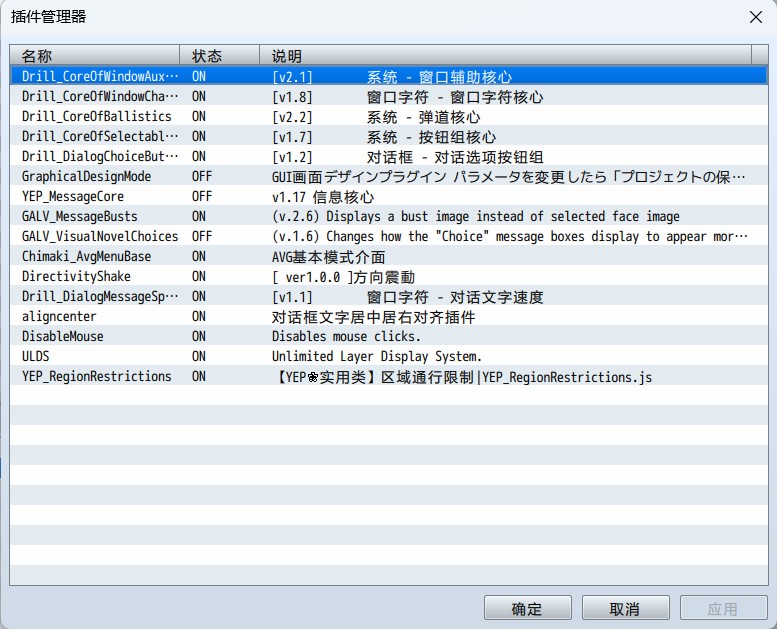Viewport: 777px width, 629px height.
Task: Click the 状态 column header
Action: pyautogui.click(x=220, y=56)
